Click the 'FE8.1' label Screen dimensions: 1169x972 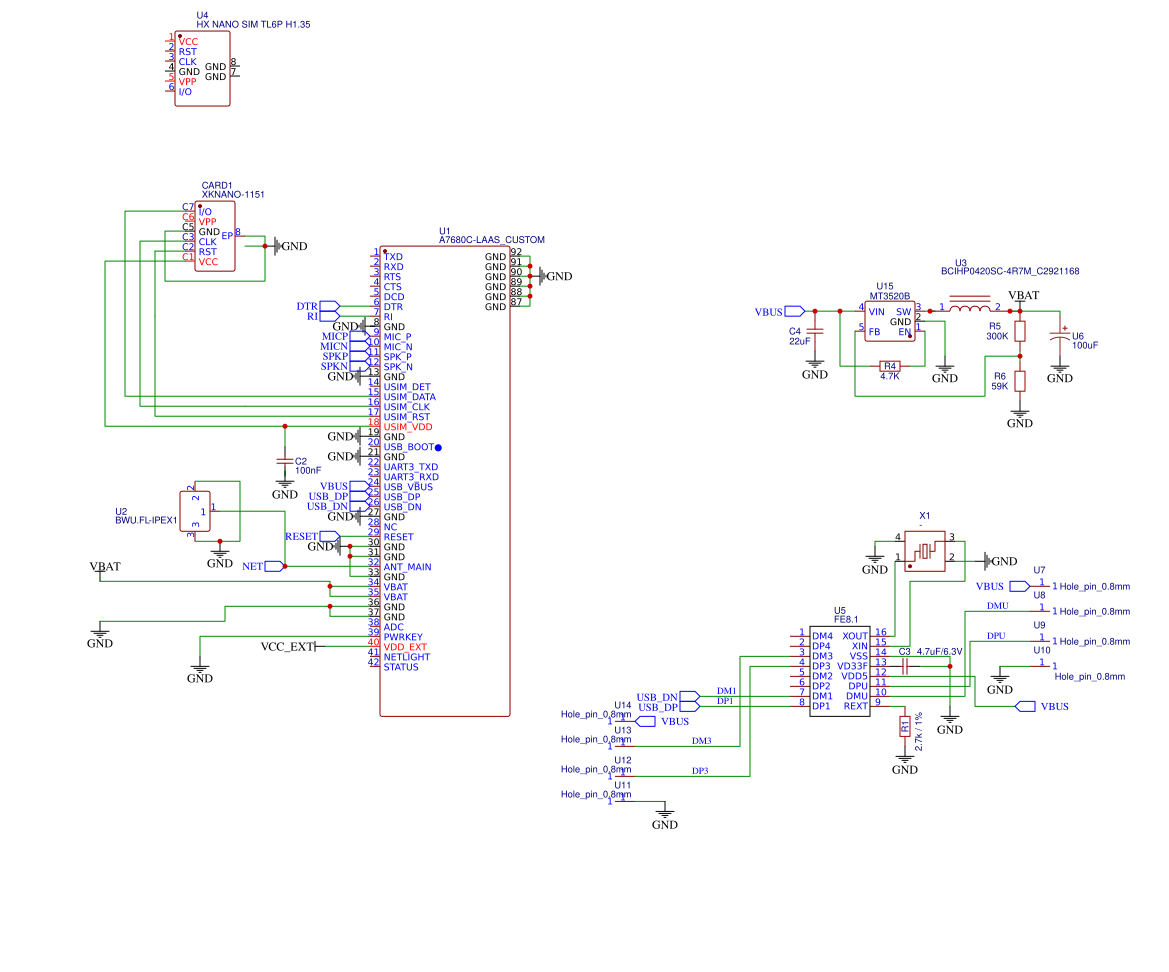point(846,619)
